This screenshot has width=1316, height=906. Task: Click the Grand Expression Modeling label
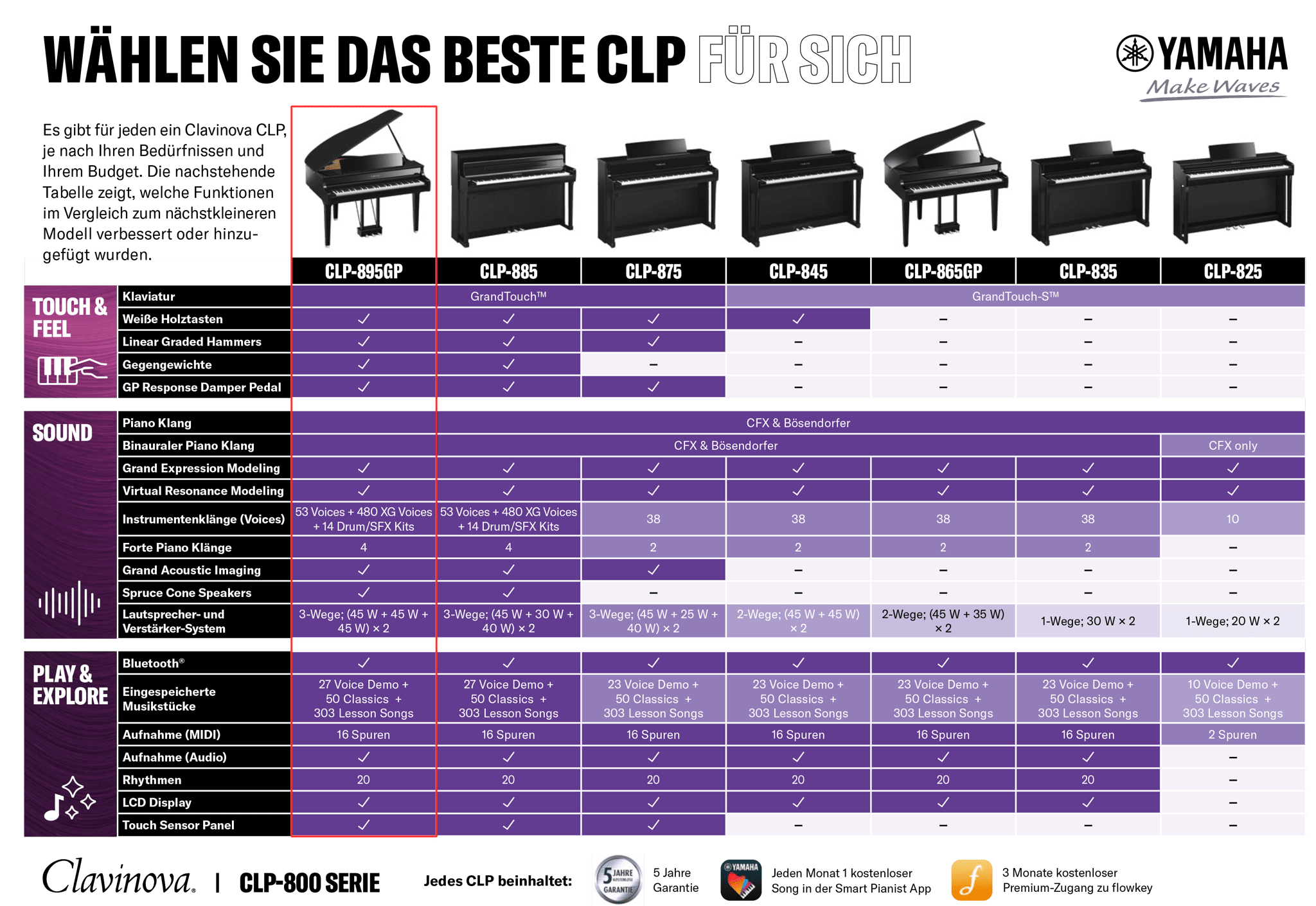click(204, 468)
